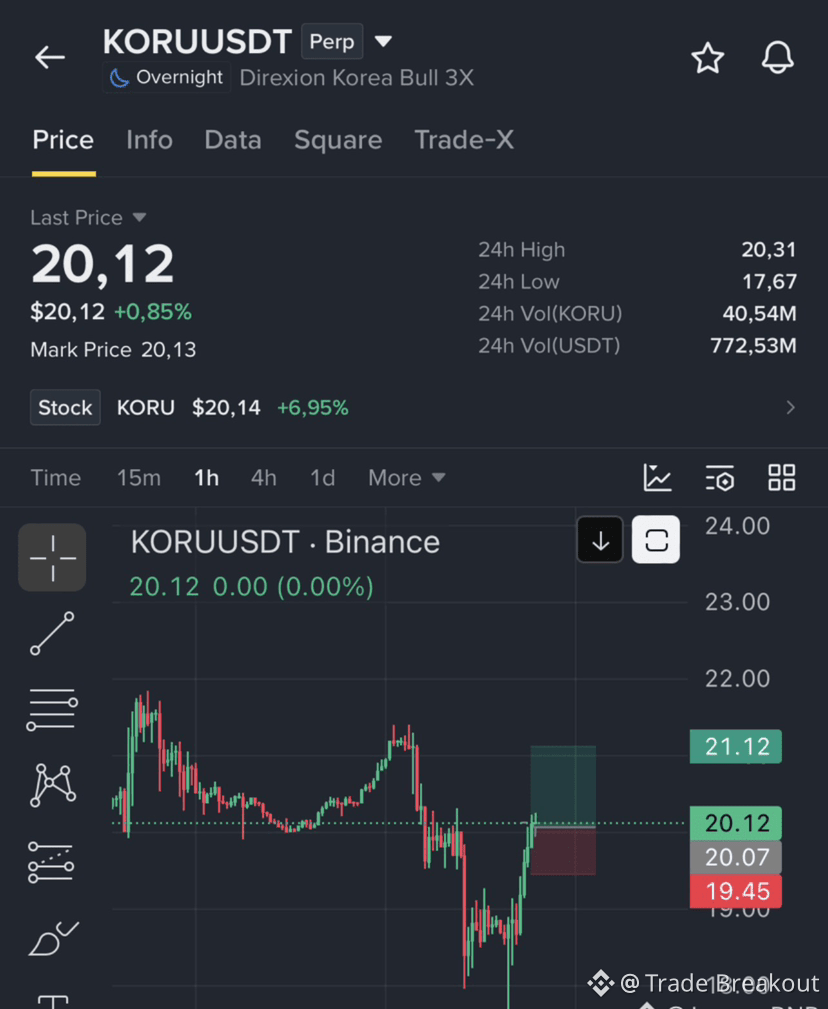
Task: Click the Mark Price 20,13 text
Action: click(113, 349)
